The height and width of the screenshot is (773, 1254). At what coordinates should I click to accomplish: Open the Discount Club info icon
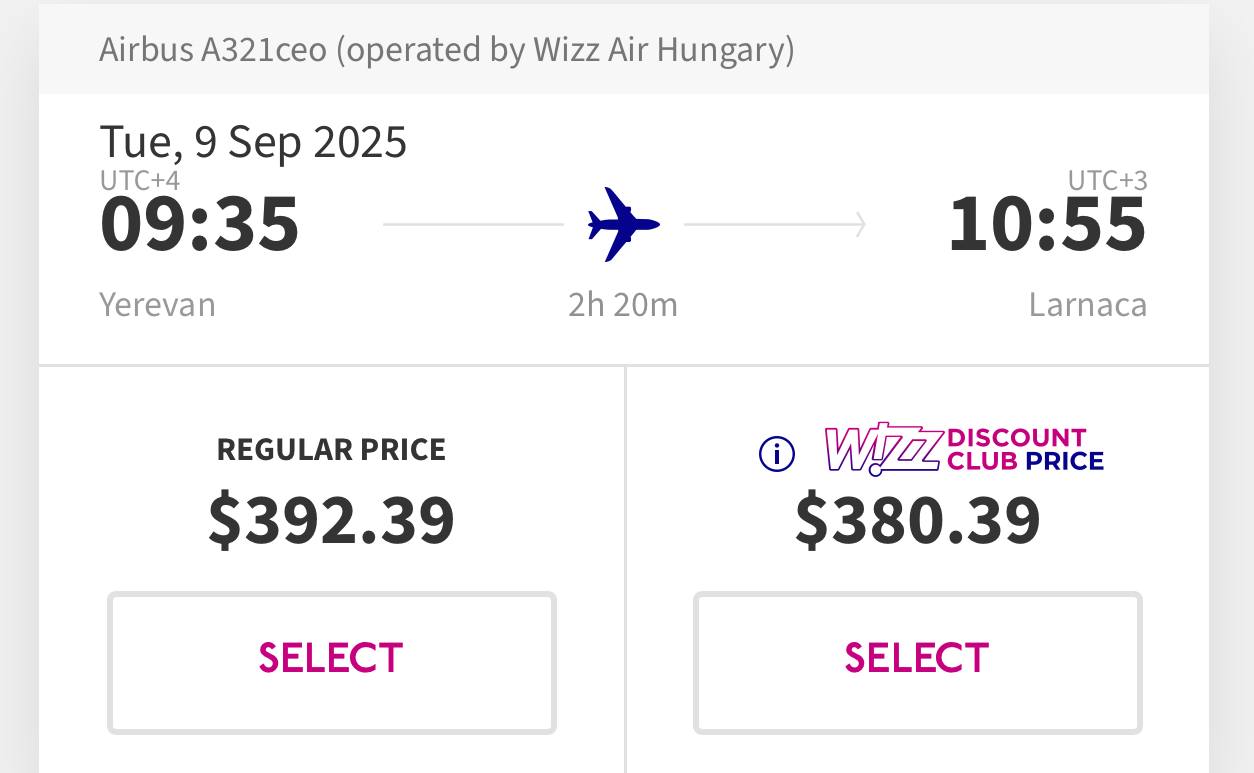[x=777, y=454]
